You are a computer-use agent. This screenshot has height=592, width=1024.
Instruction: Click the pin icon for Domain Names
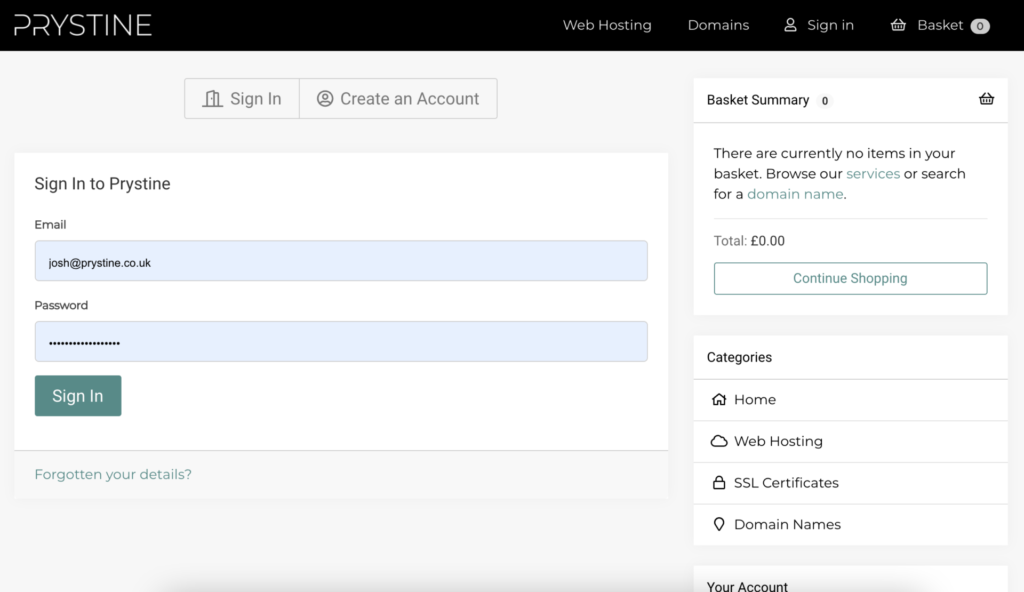coord(718,524)
